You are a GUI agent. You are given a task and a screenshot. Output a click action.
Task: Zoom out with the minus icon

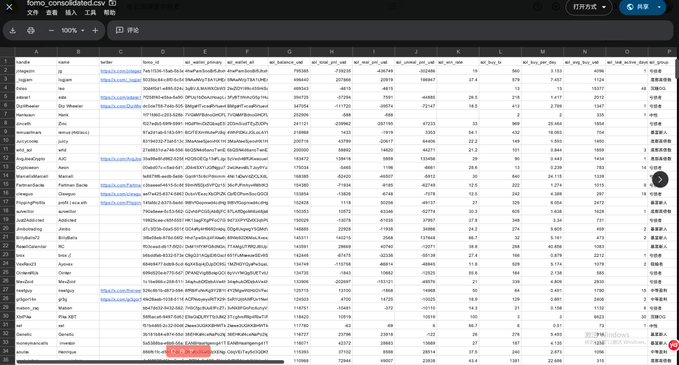pos(51,30)
